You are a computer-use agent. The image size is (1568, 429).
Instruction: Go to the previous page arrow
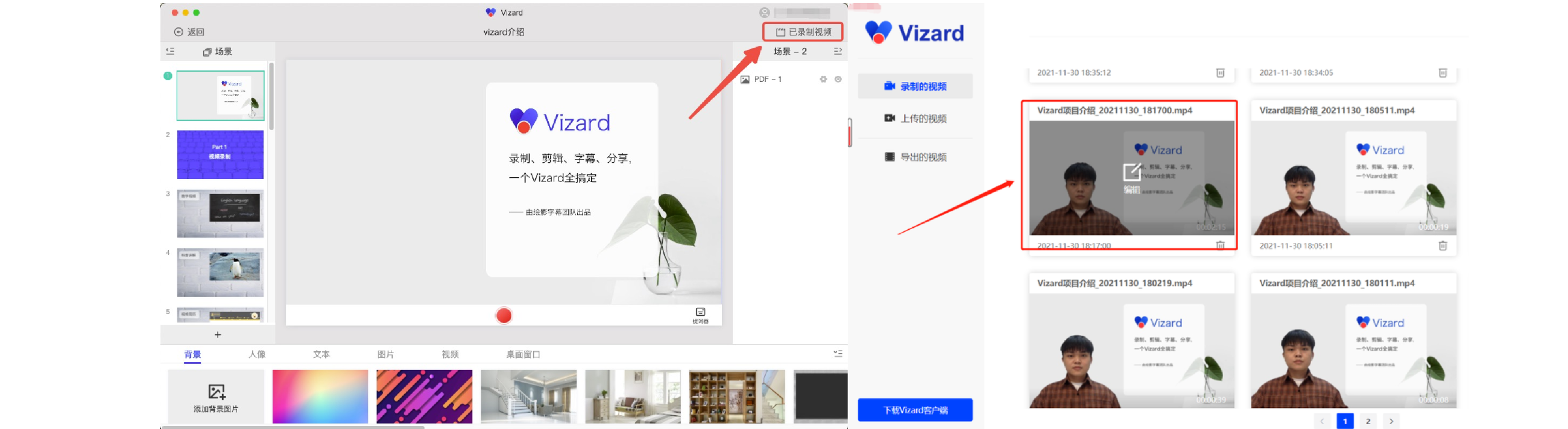click(1321, 421)
